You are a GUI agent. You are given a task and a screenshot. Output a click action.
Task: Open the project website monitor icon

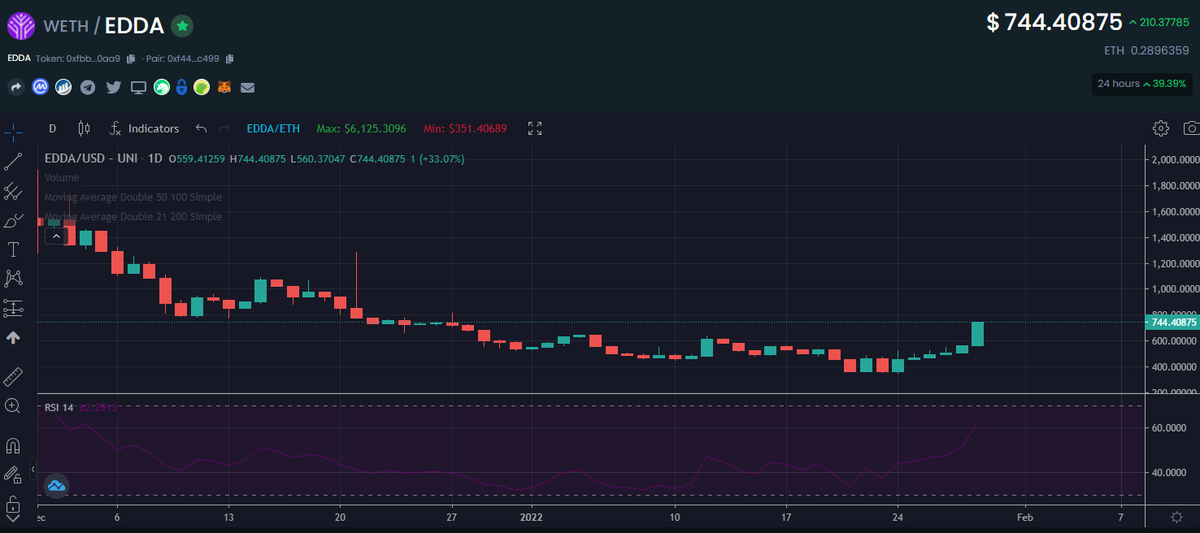138,88
